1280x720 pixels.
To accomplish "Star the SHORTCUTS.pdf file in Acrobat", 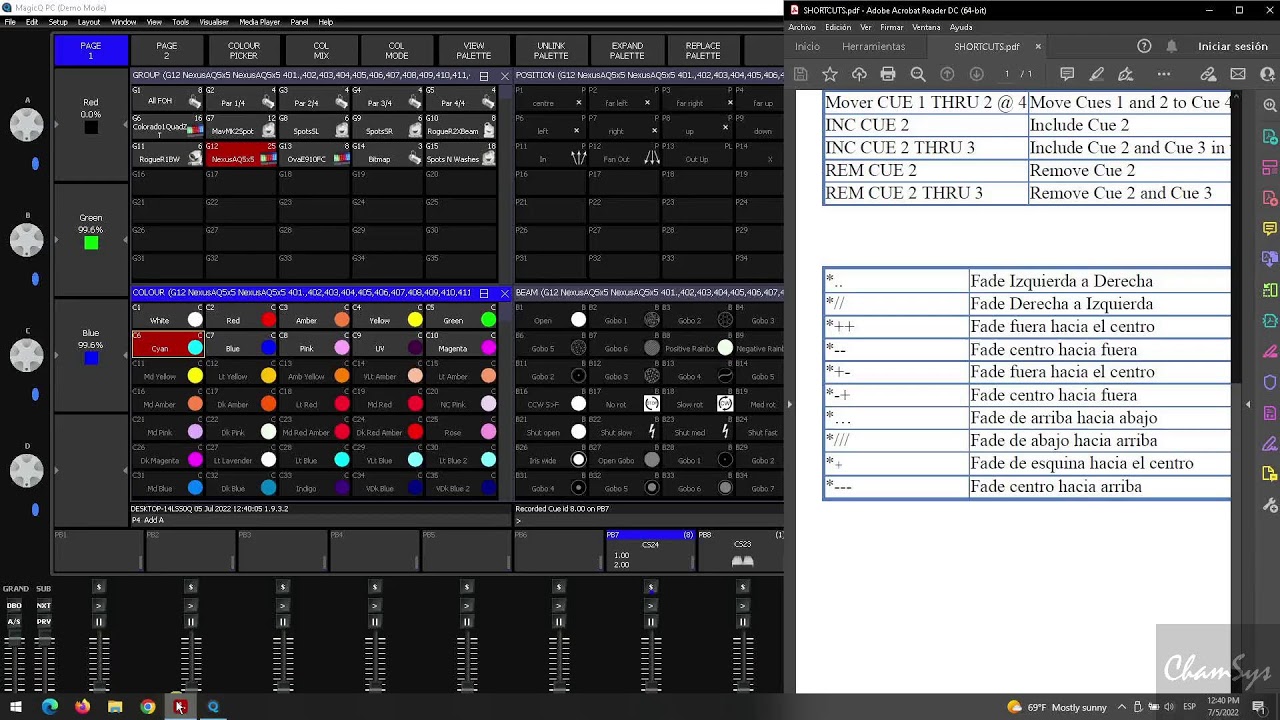I will tap(830, 74).
